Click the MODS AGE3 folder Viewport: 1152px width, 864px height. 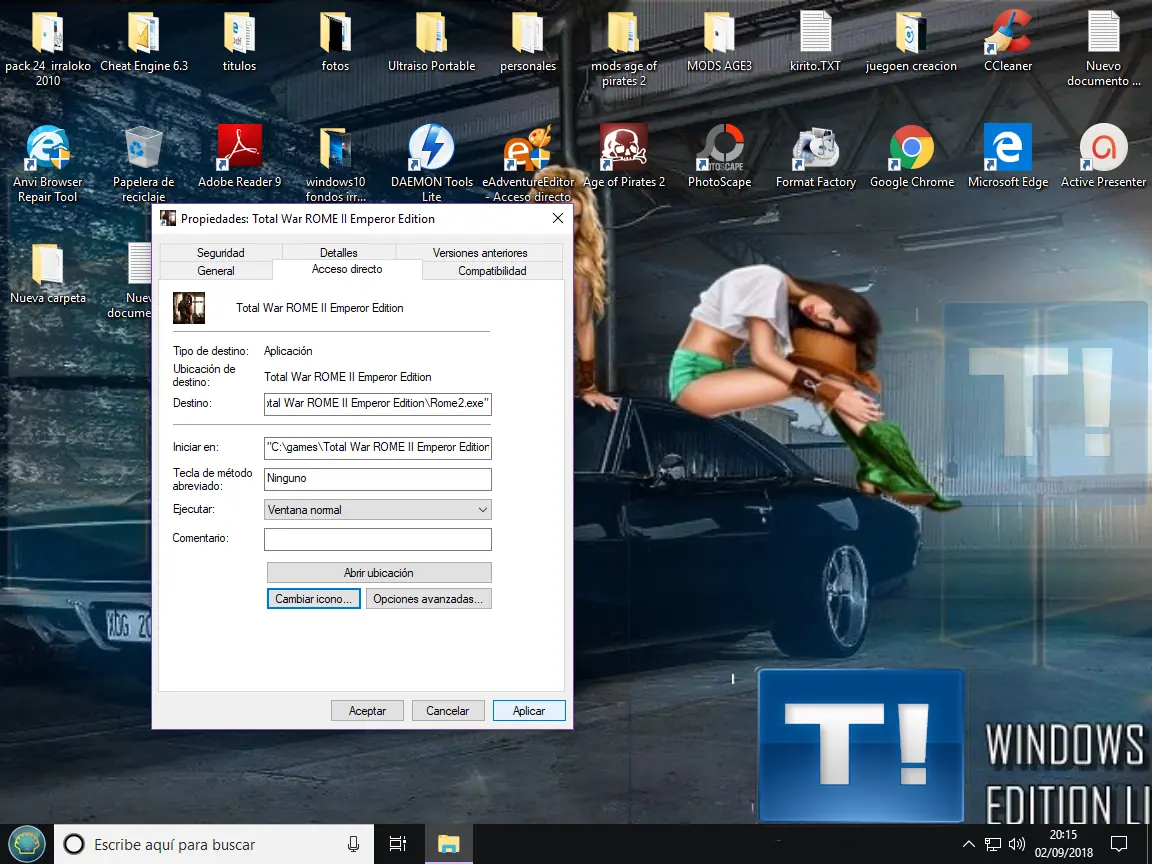click(x=719, y=34)
